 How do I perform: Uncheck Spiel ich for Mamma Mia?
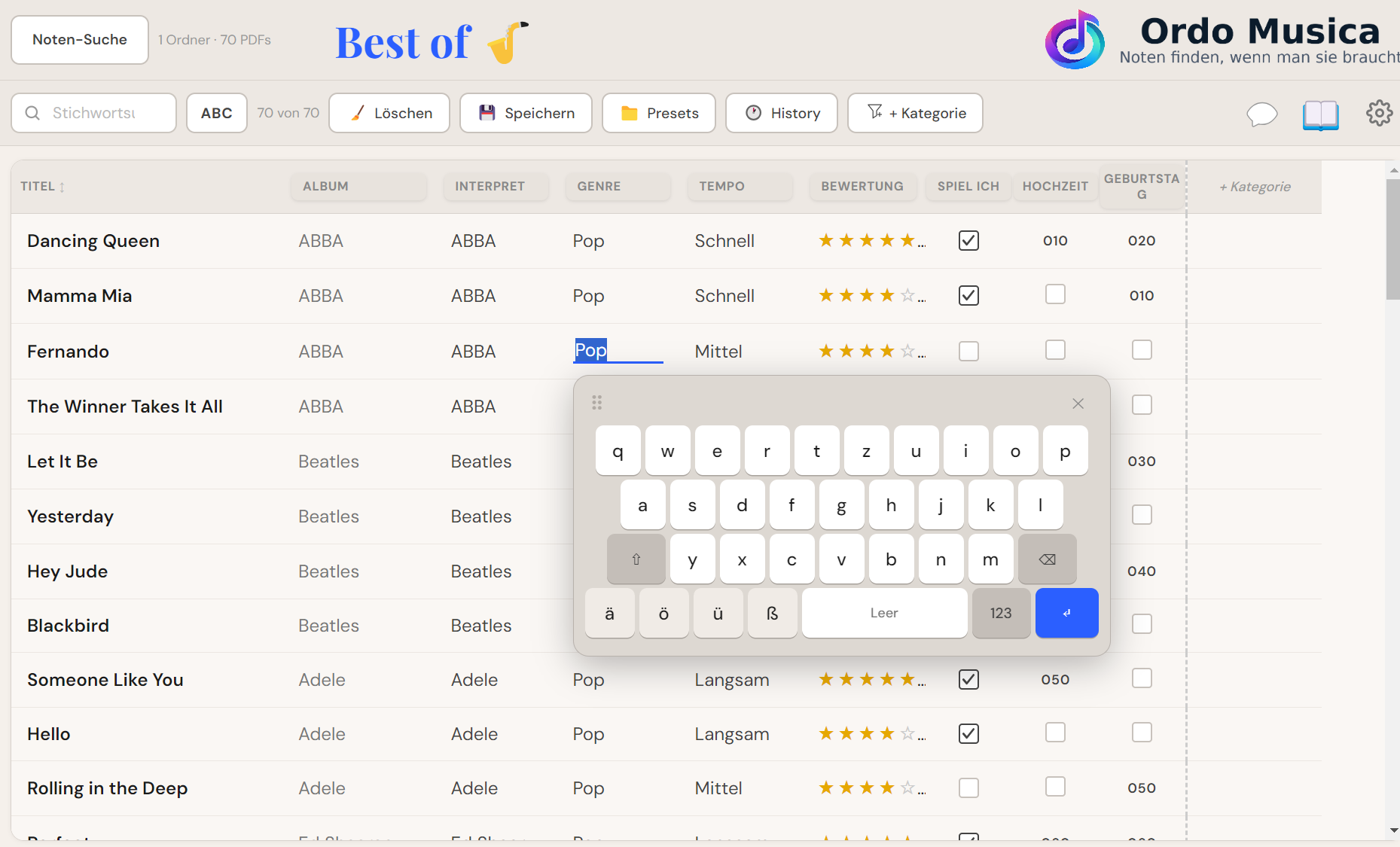968,296
